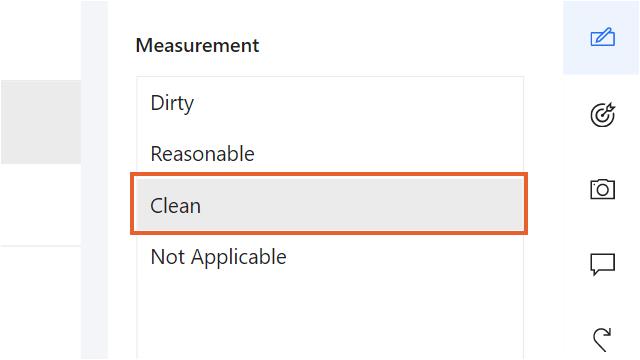
Task: Take a photo with sidebar camera
Action: click(602, 189)
